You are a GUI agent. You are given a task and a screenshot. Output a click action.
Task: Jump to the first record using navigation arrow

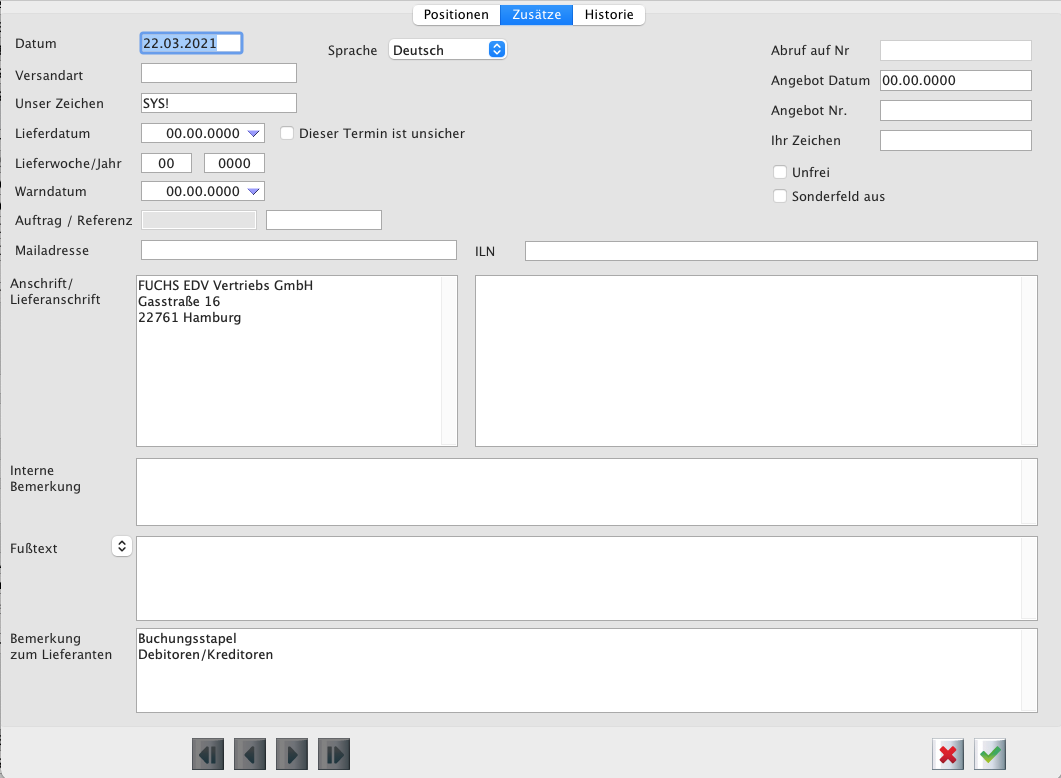208,754
